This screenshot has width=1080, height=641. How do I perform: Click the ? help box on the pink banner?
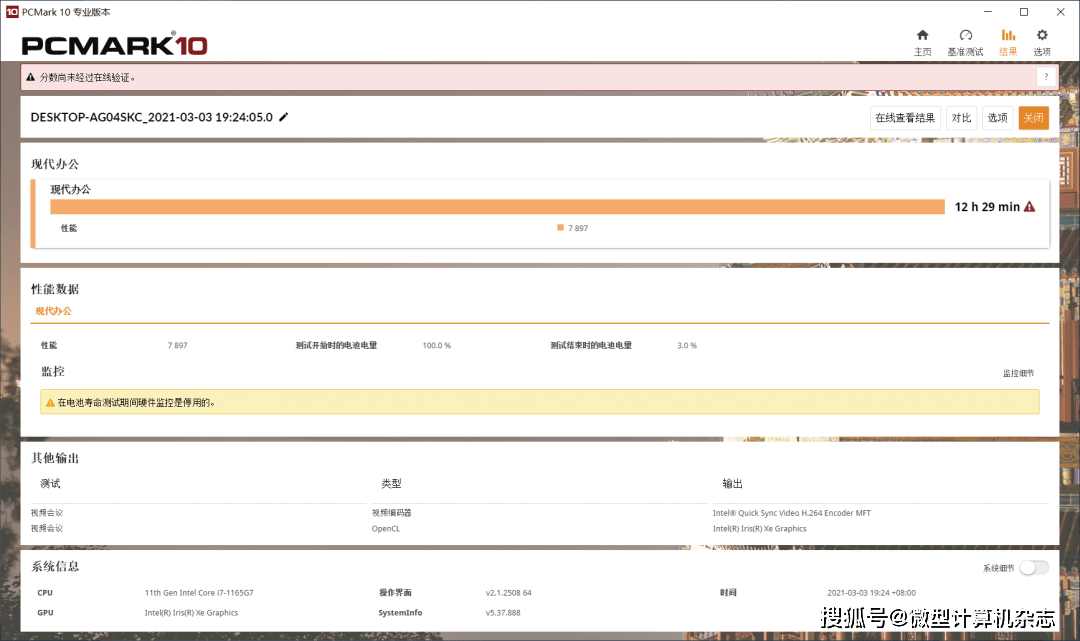click(1046, 77)
